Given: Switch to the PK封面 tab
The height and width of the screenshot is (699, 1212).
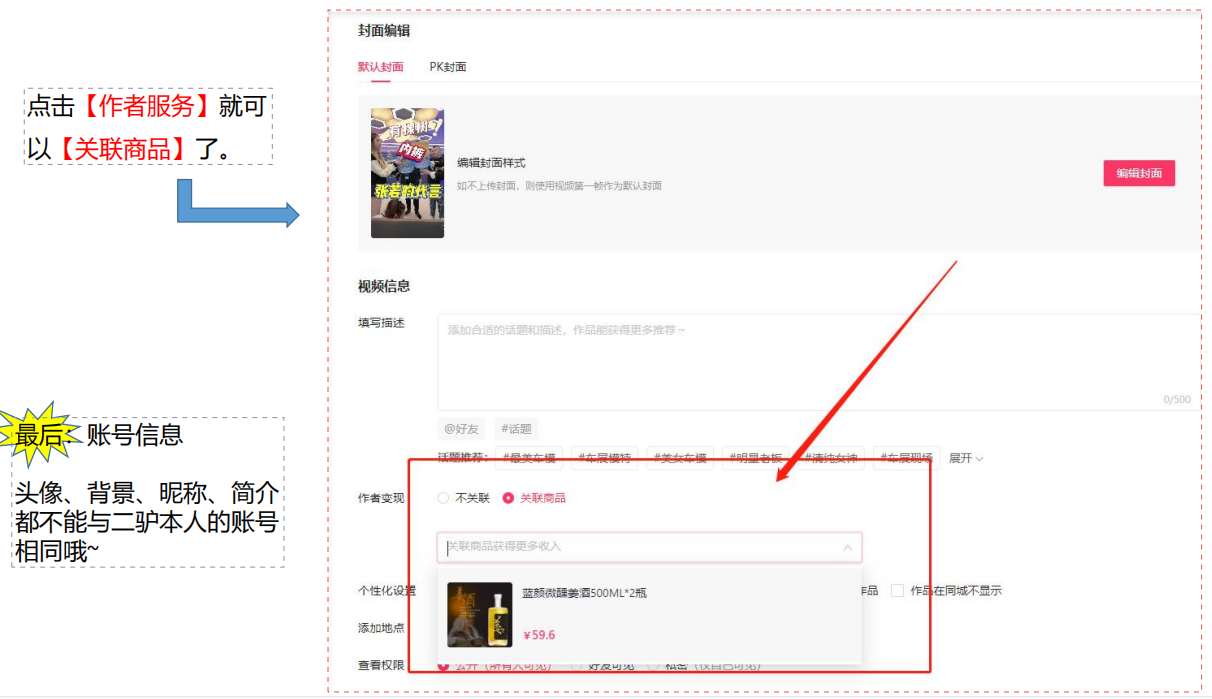Looking at the screenshot, I should (x=448, y=67).
